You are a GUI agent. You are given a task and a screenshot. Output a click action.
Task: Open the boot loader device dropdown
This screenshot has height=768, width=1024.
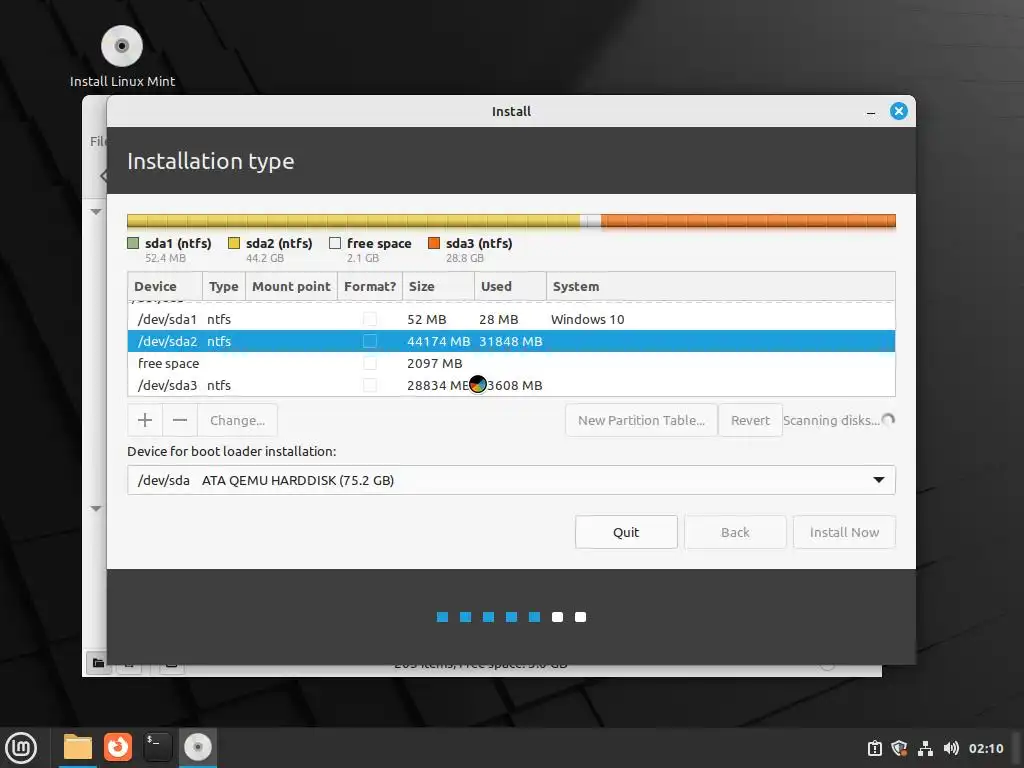point(511,480)
